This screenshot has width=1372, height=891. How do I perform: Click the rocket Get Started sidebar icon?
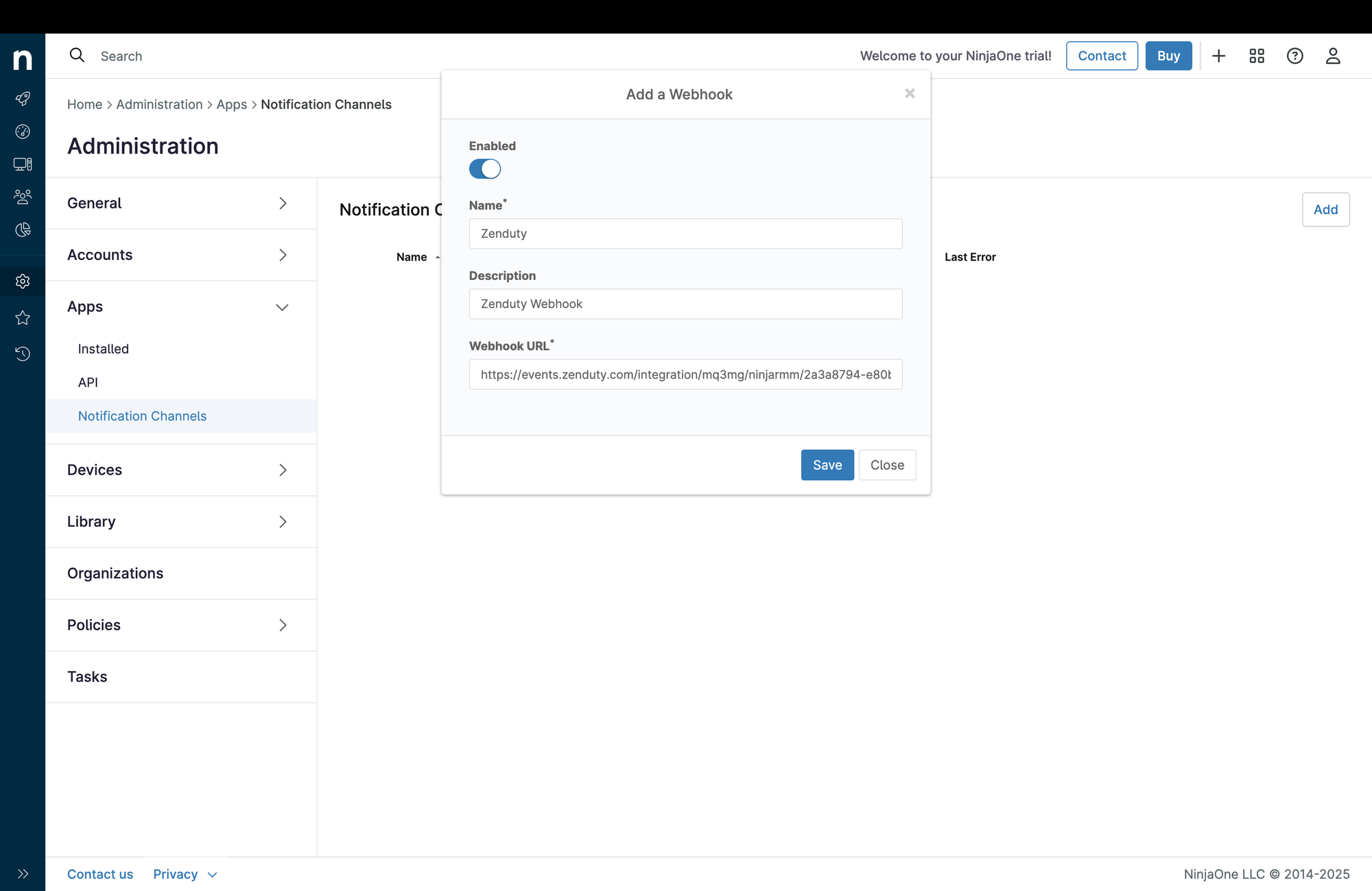click(x=23, y=99)
